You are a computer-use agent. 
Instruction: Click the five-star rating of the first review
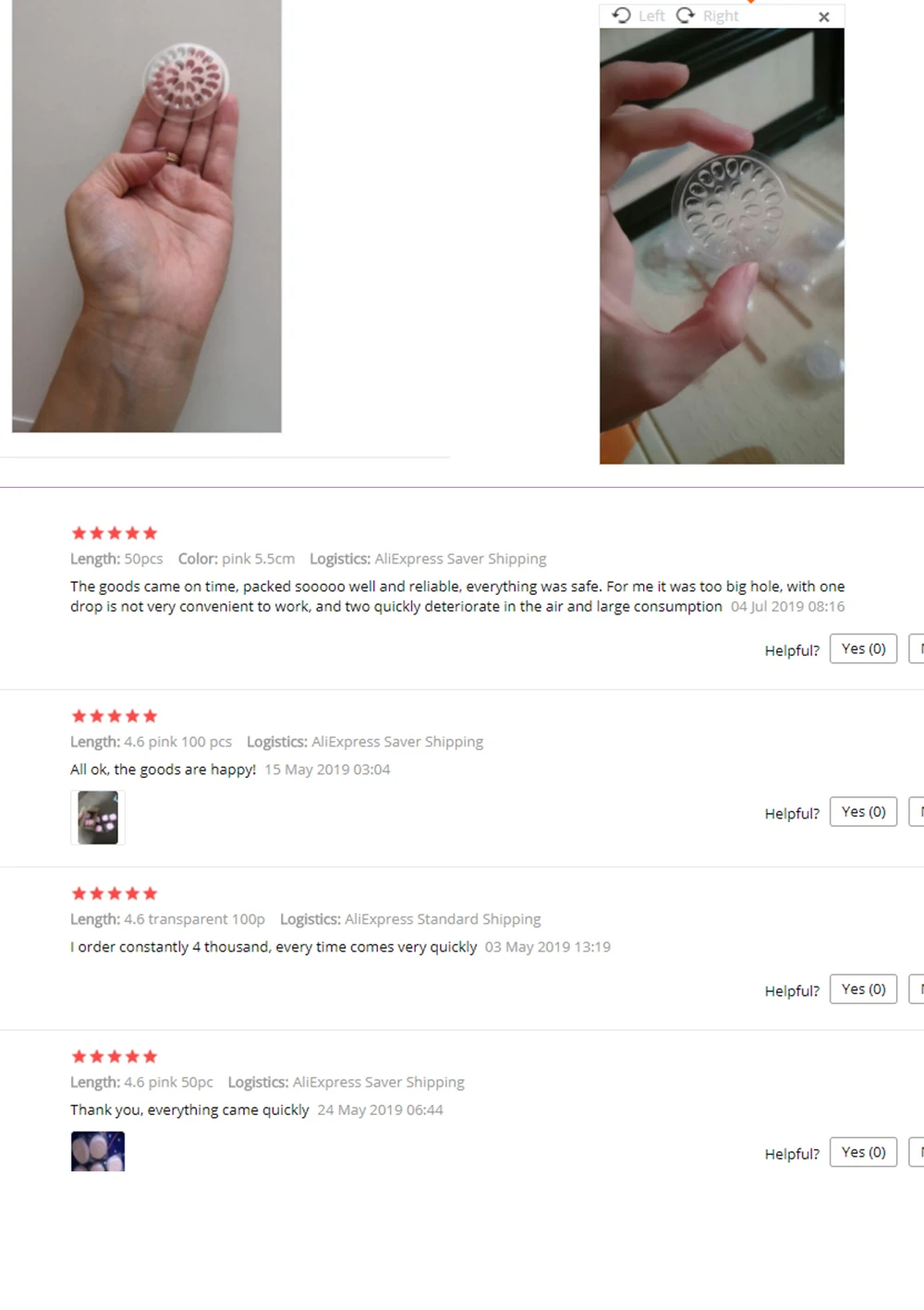[115, 533]
